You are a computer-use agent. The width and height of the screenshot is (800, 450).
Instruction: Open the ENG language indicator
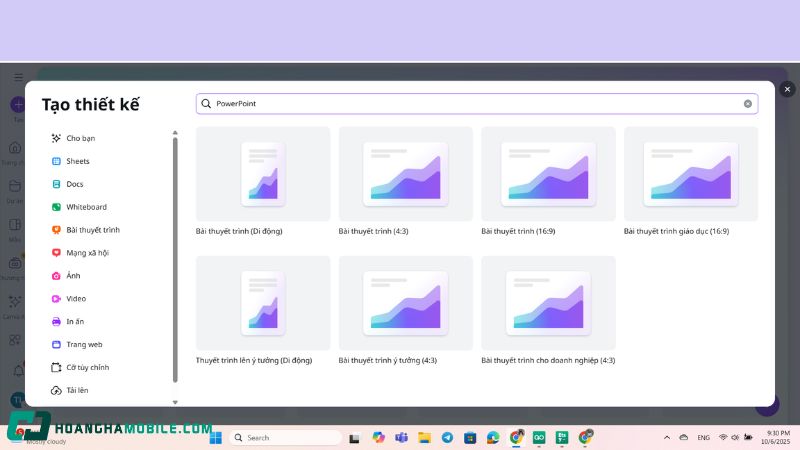click(704, 437)
